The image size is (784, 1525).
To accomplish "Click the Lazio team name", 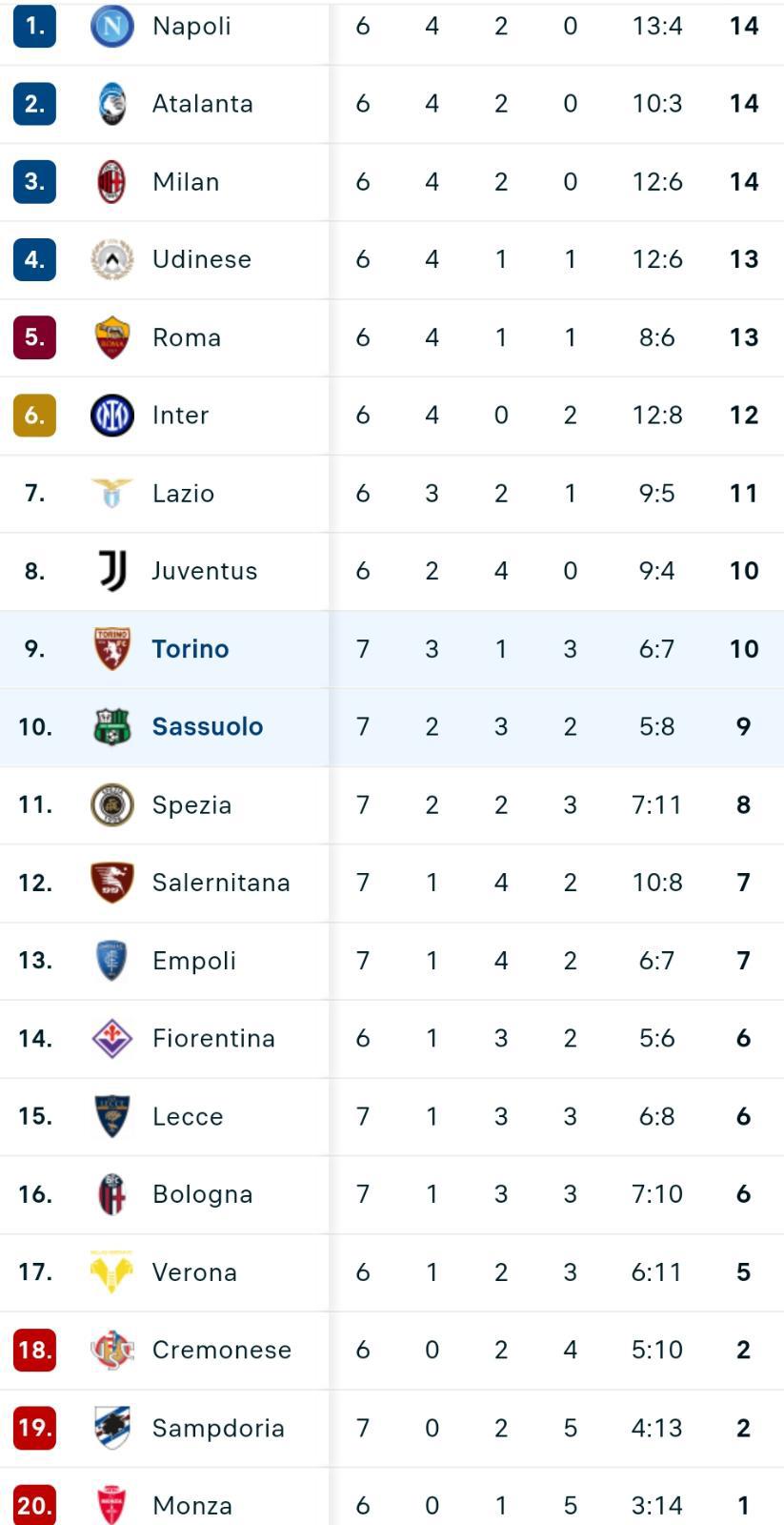I will (183, 493).
